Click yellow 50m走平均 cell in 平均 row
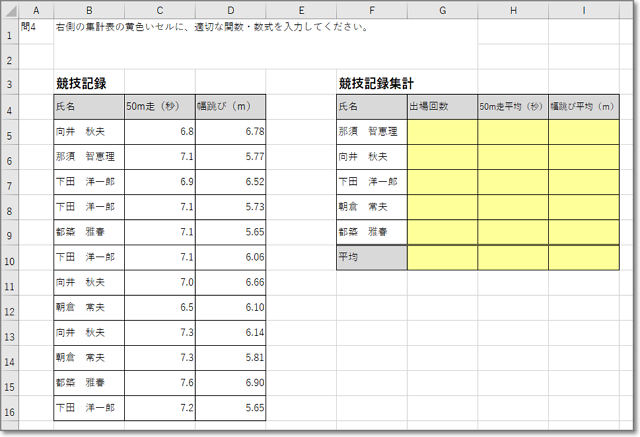The height and width of the screenshot is (437, 640). point(512,258)
